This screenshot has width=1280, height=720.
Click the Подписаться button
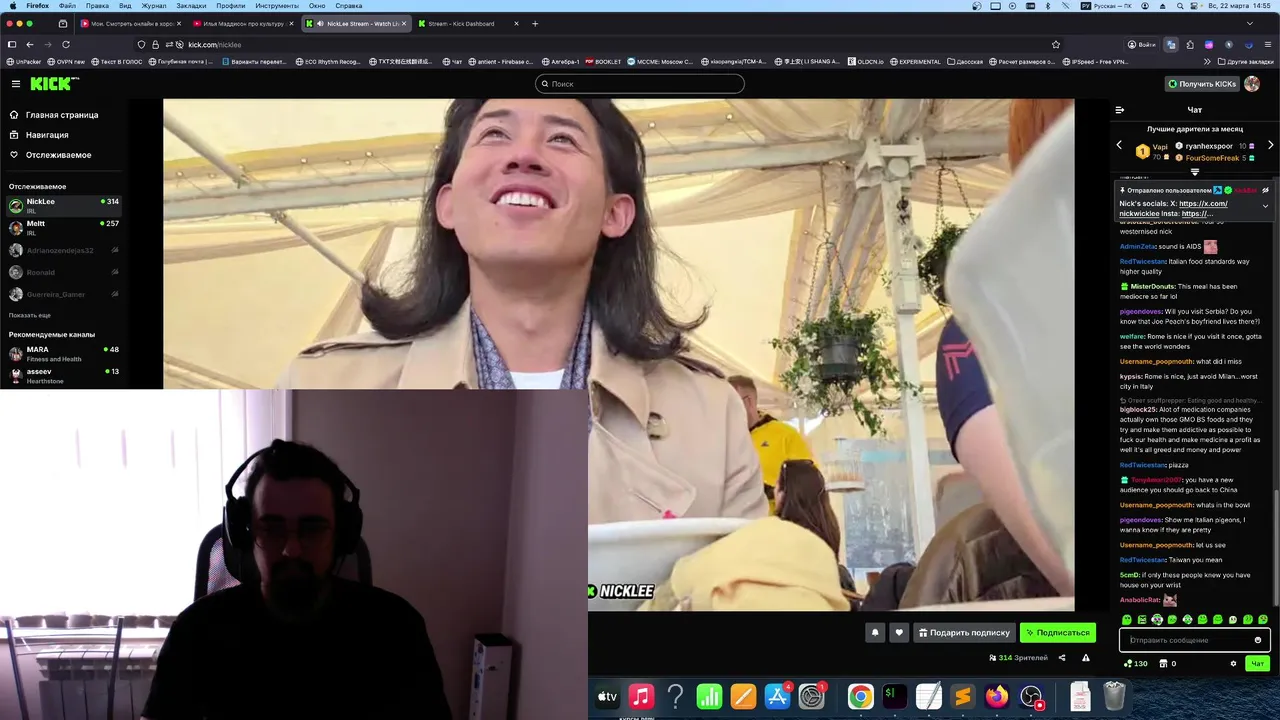point(1057,632)
